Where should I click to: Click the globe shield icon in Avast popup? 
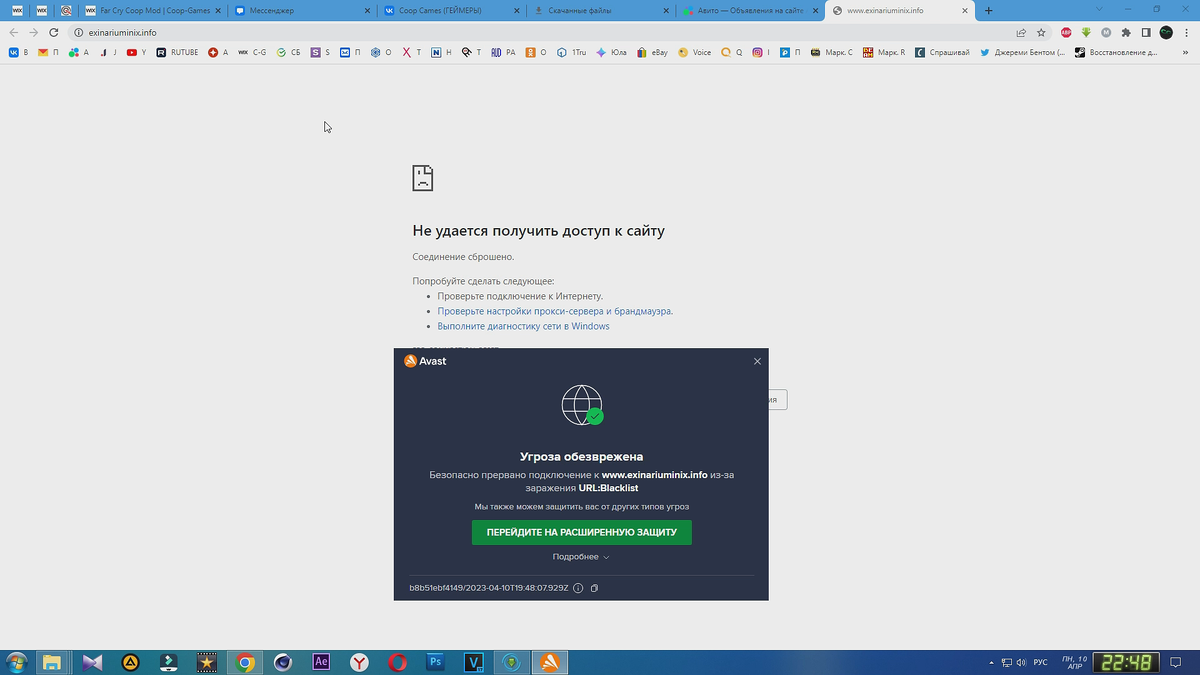[x=582, y=404]
